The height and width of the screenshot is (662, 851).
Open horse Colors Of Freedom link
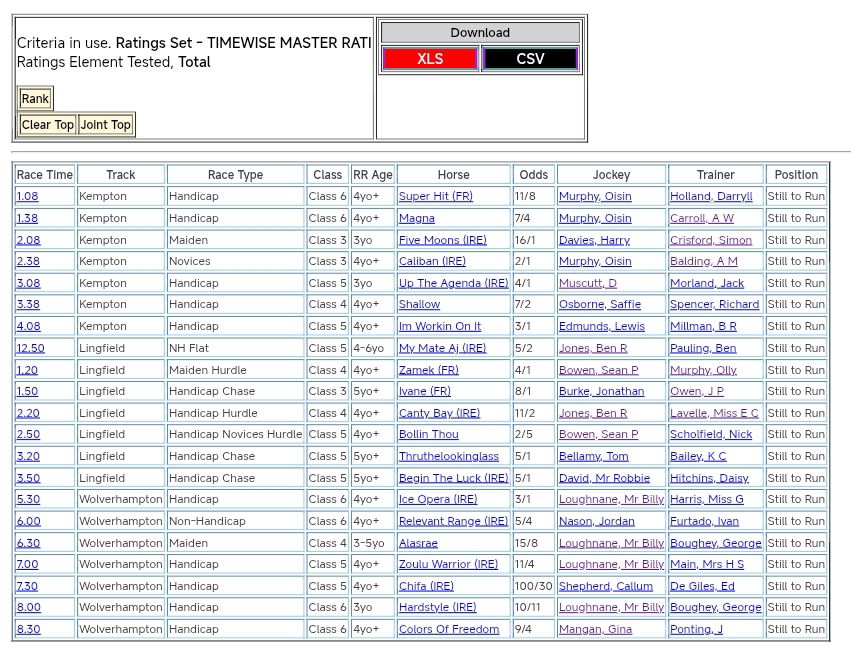click(448, 630)
